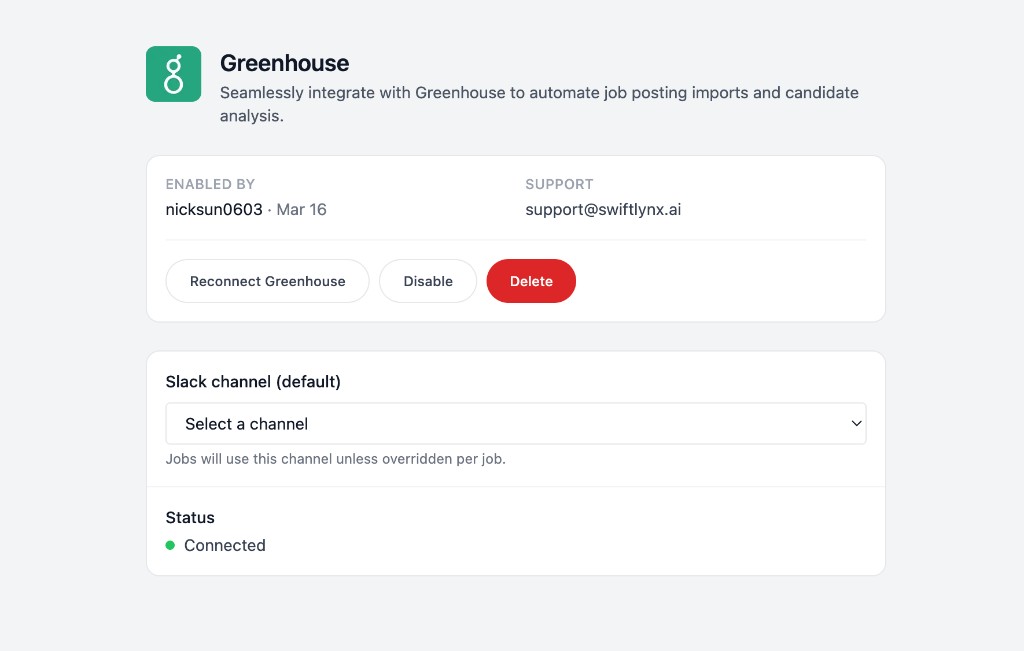The height and width of the screenshot is (651, 1024).
Task: Click Connected to toggle connection status
Action: (x=224, y=545)
